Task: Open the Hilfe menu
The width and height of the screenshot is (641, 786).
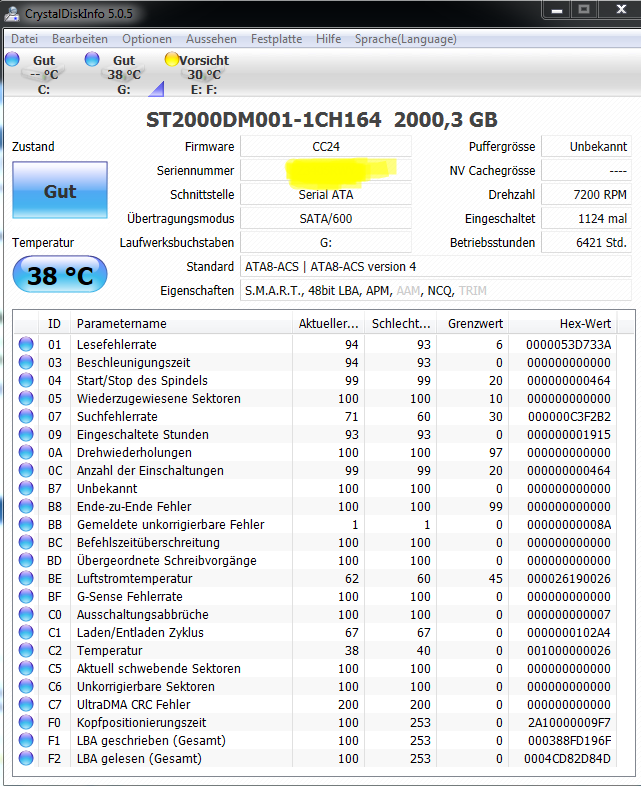Action: coord(328,39)
